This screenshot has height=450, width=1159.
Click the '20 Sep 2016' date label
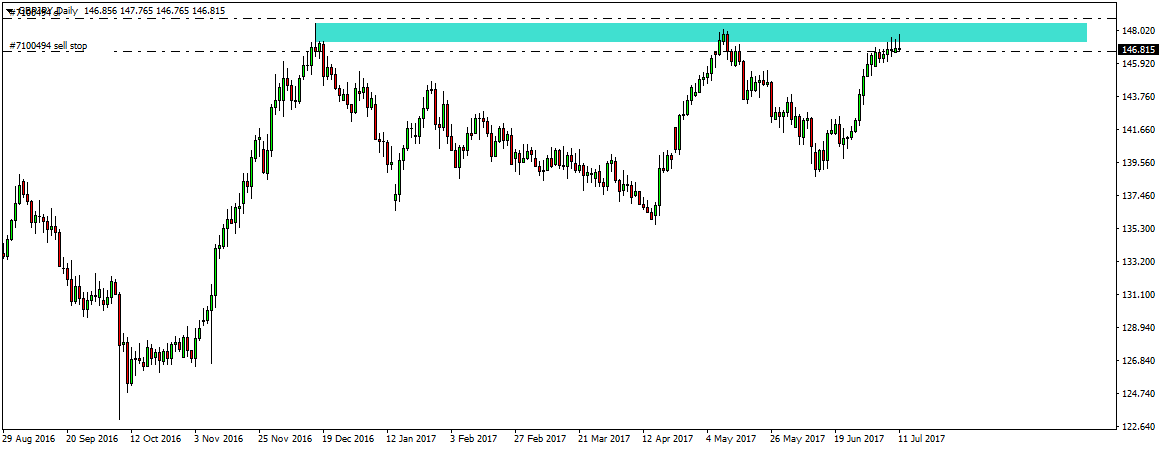coord(92,437)
